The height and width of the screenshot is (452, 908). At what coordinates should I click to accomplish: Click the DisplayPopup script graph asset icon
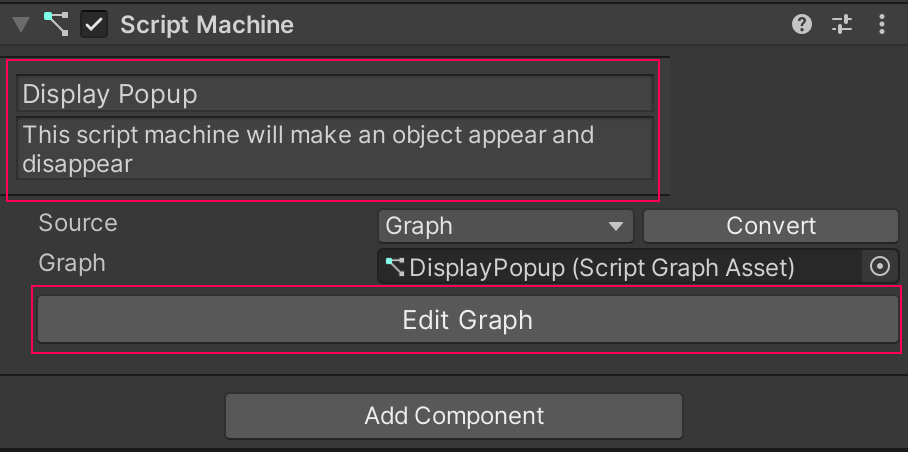pos(395,267)
